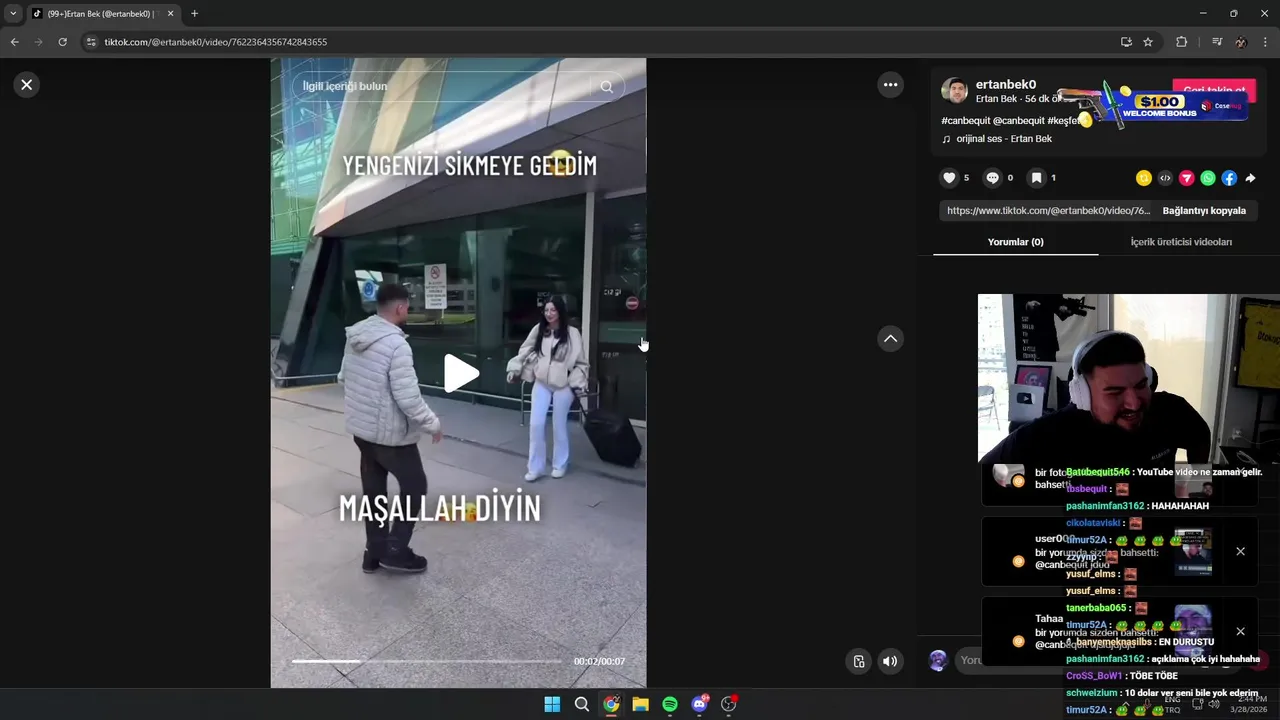
Task: Reload the TikTok page
Action: pos(62,42)
